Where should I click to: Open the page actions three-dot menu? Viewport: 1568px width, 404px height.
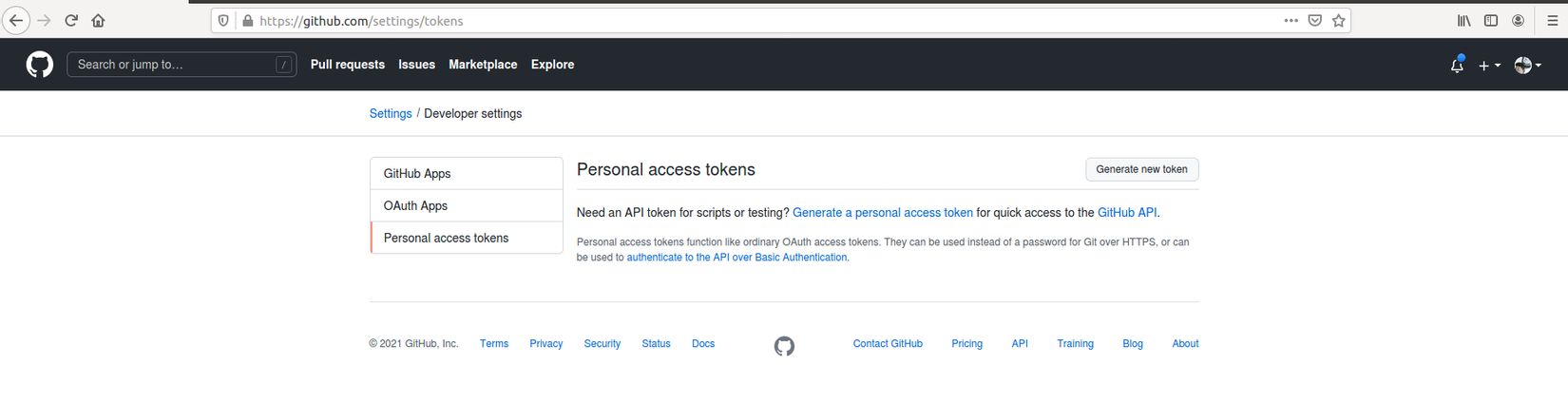(1291, 21)
